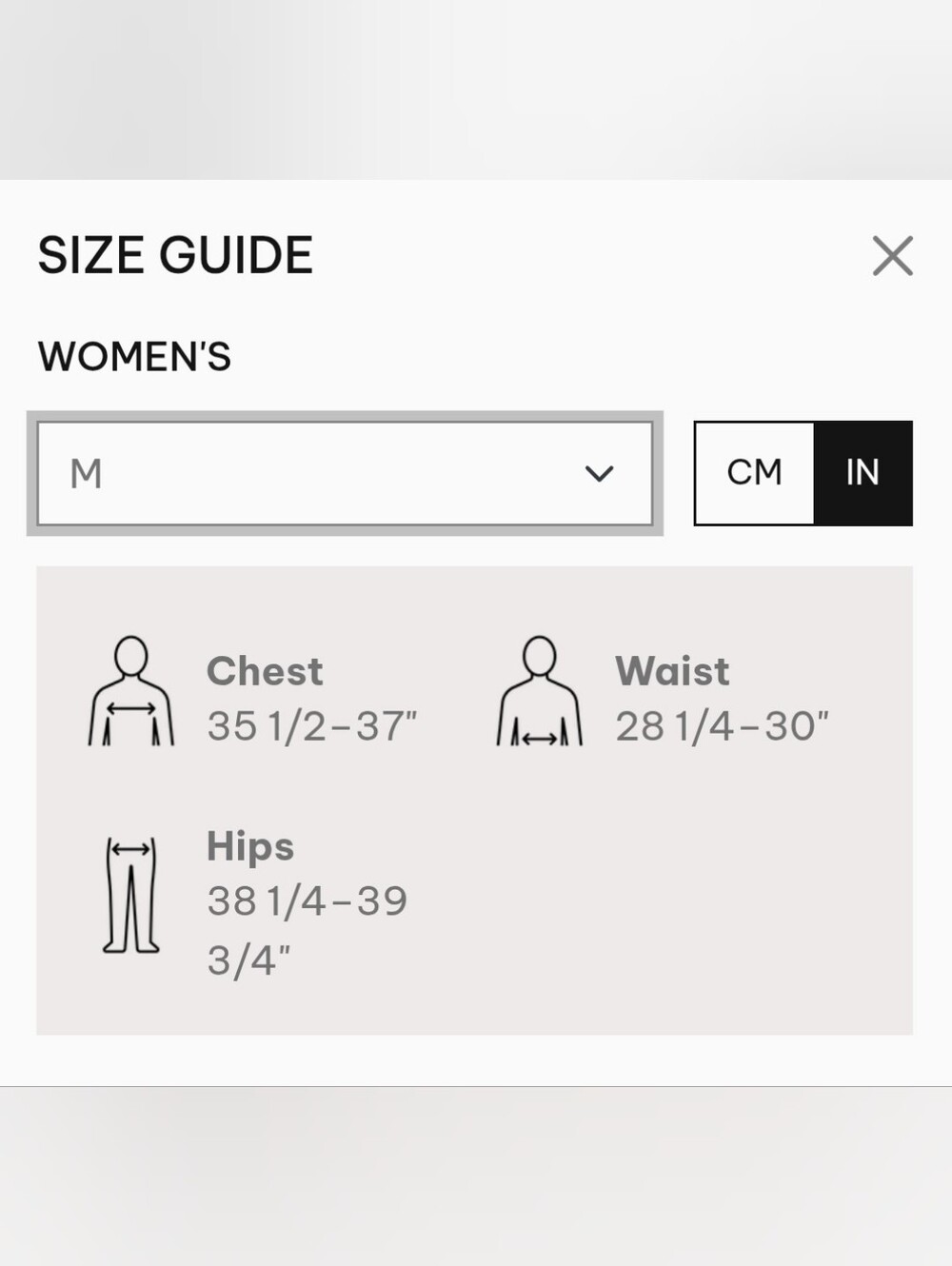Select the Chest label

click(265, 671)
